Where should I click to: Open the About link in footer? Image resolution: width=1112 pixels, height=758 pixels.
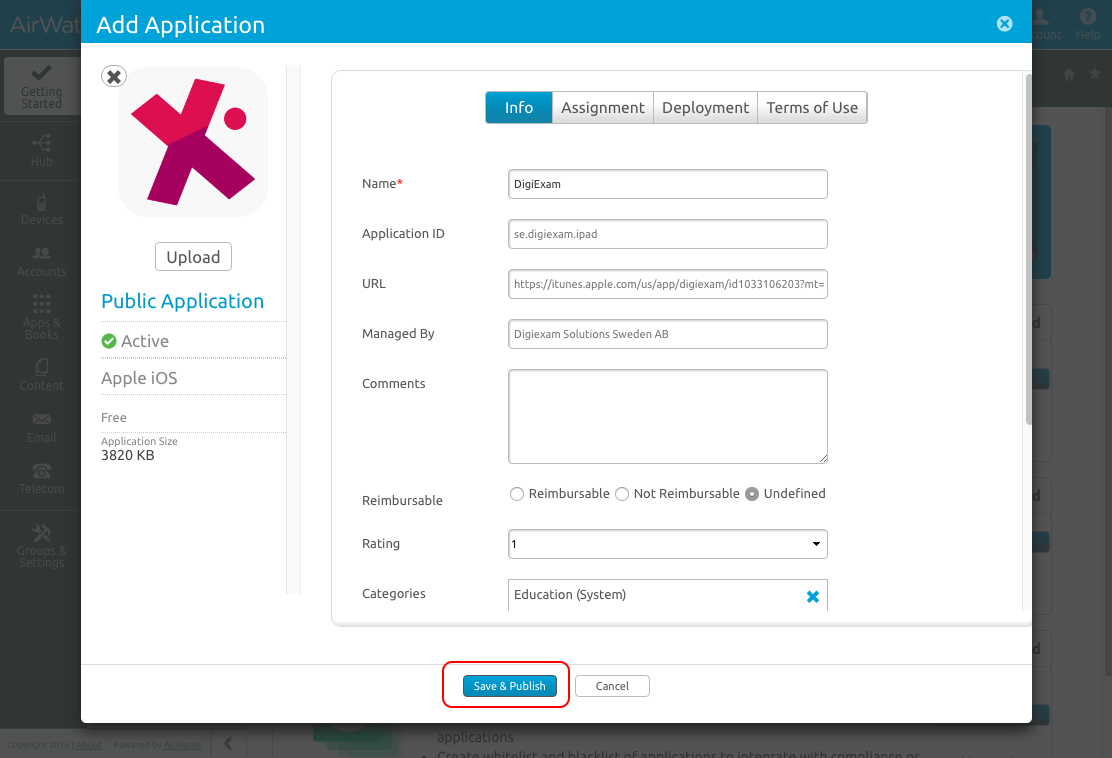(x=89, y=745)
